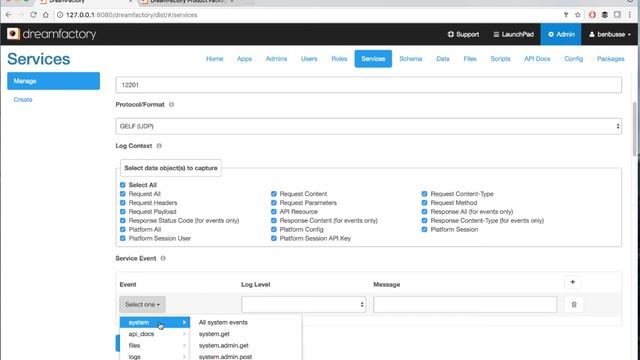Add a service event row with the plus icon

[x=573, y=282]
